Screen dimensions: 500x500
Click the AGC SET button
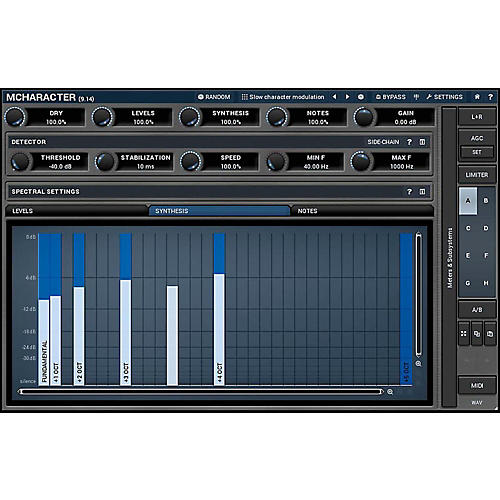click(477, 152)
